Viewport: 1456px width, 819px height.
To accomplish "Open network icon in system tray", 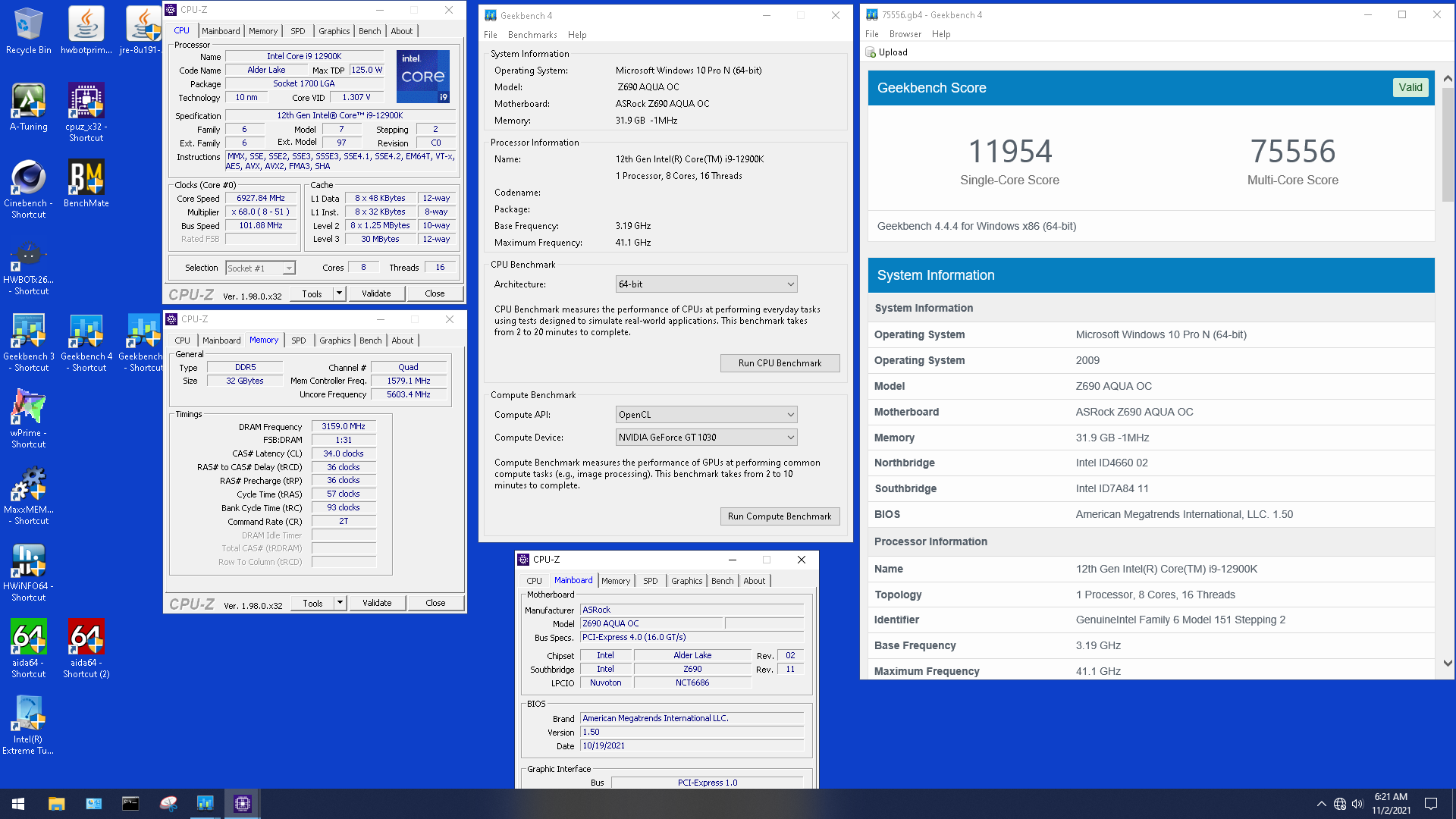I will point(1340,804).
